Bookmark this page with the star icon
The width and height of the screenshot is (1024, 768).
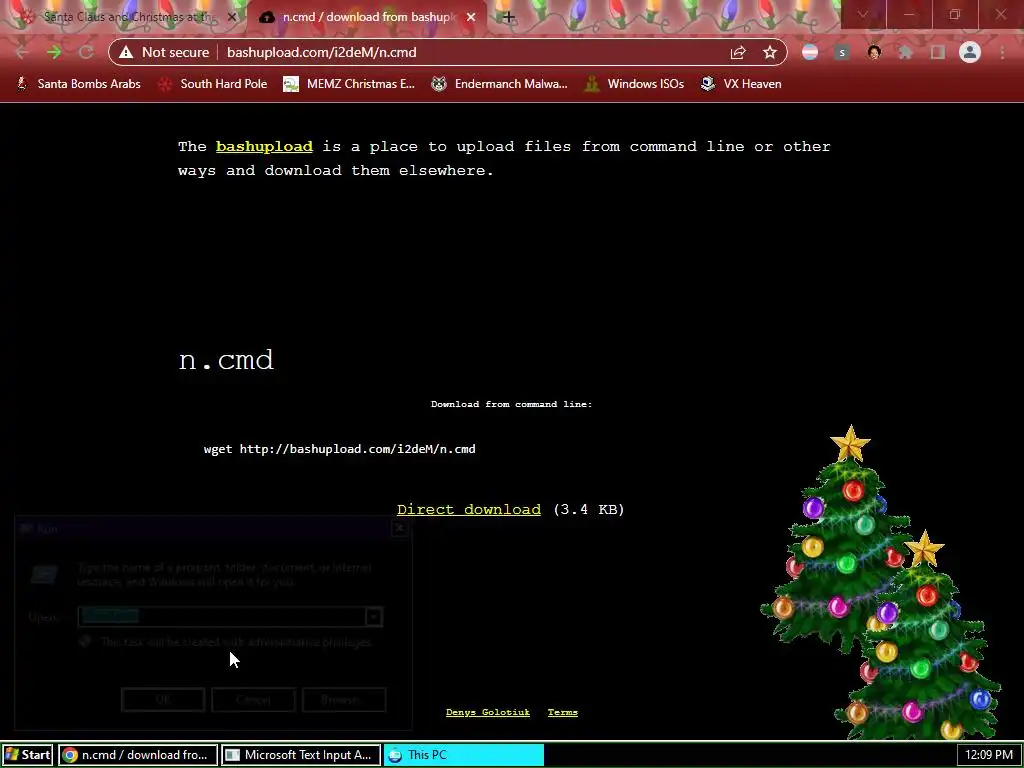point(770,52)
